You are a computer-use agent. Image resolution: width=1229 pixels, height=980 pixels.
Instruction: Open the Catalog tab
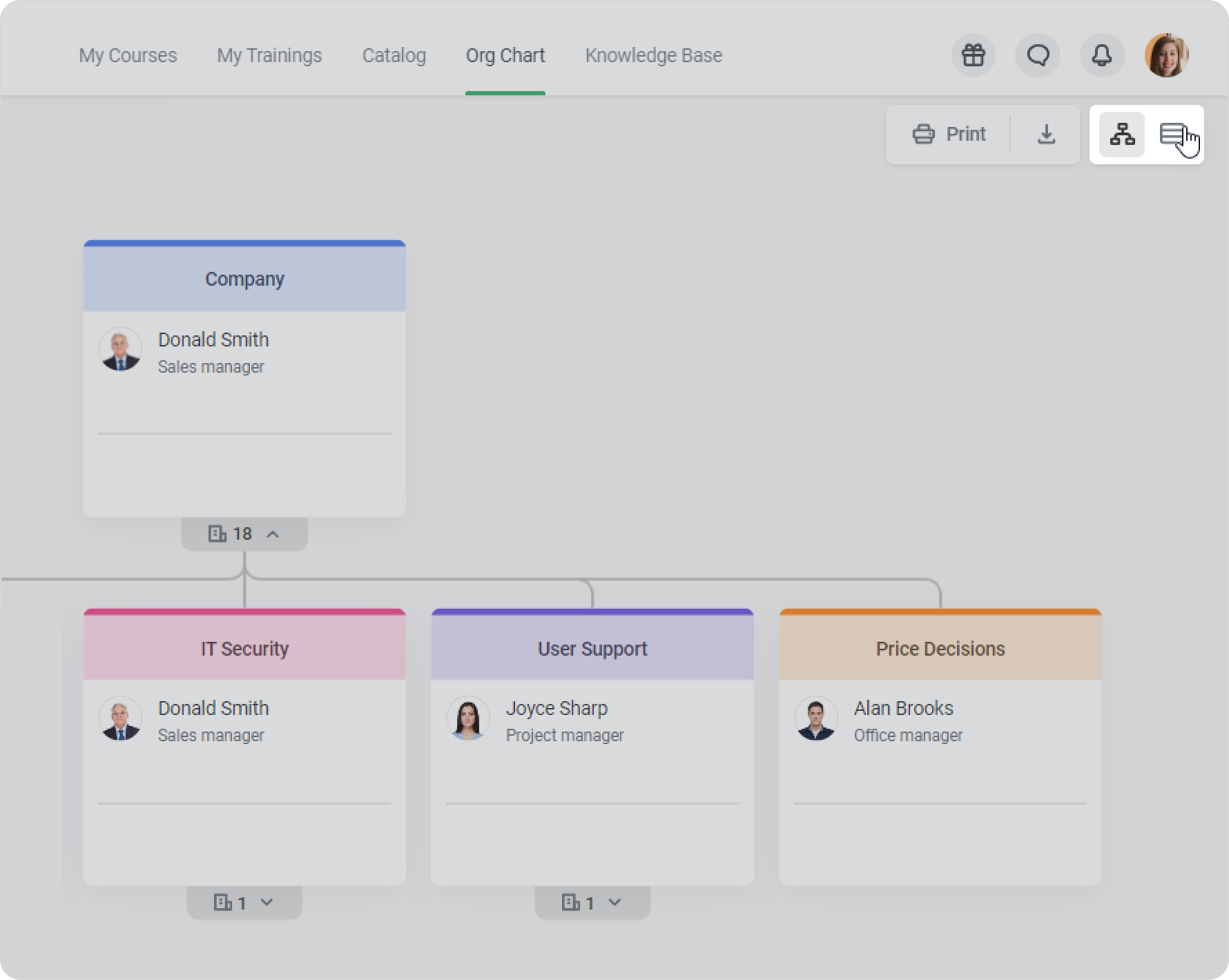pos(394,55)
